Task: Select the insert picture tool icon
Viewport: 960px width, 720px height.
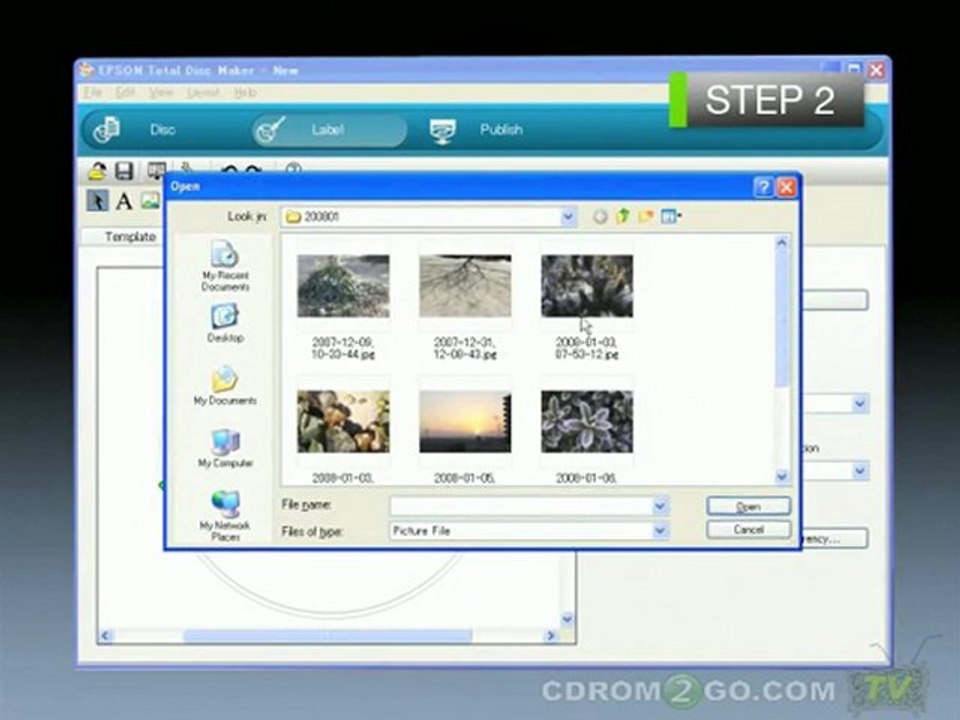Action: pos(151,200)
